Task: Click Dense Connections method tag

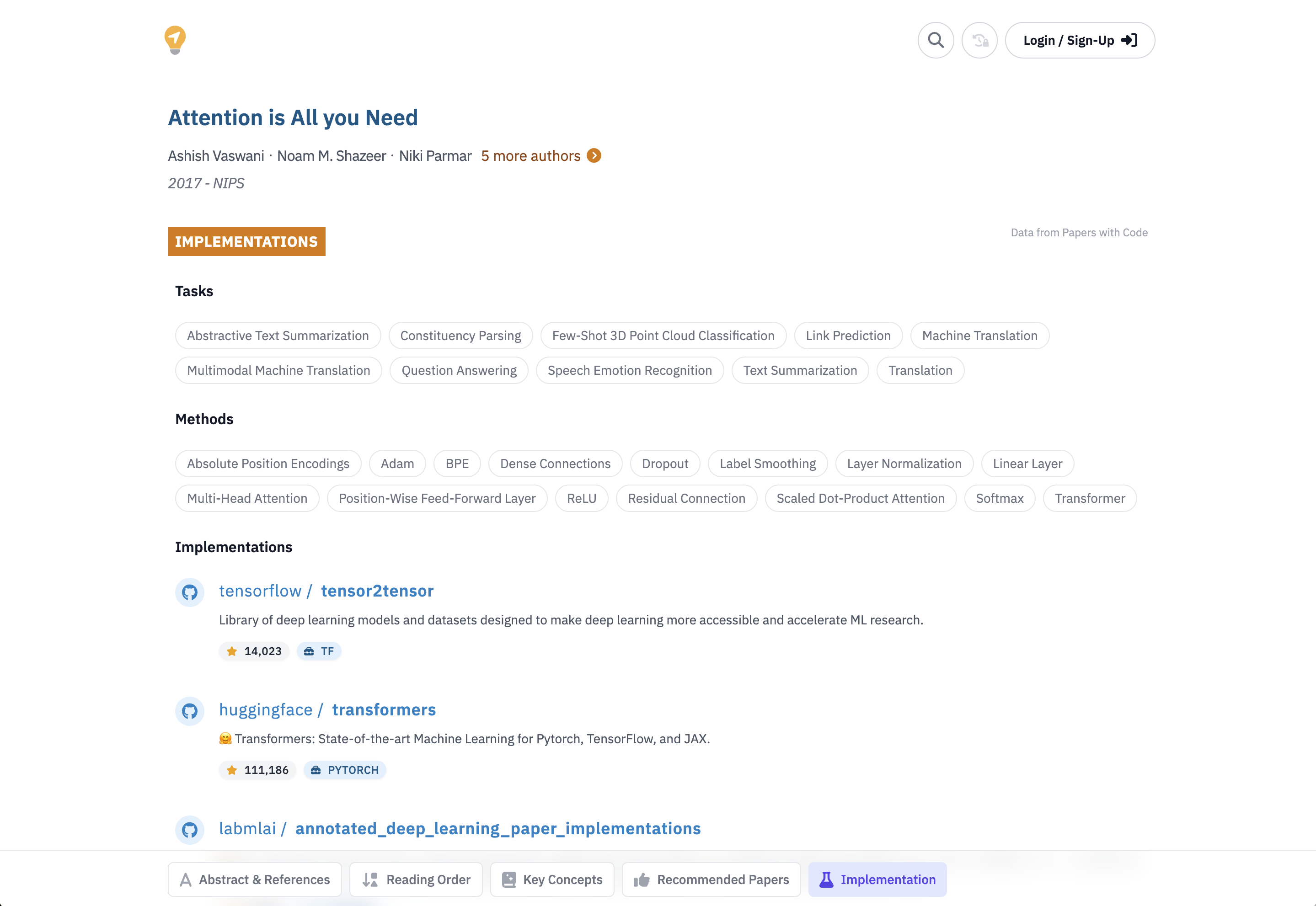Action: tap(555, 464)
